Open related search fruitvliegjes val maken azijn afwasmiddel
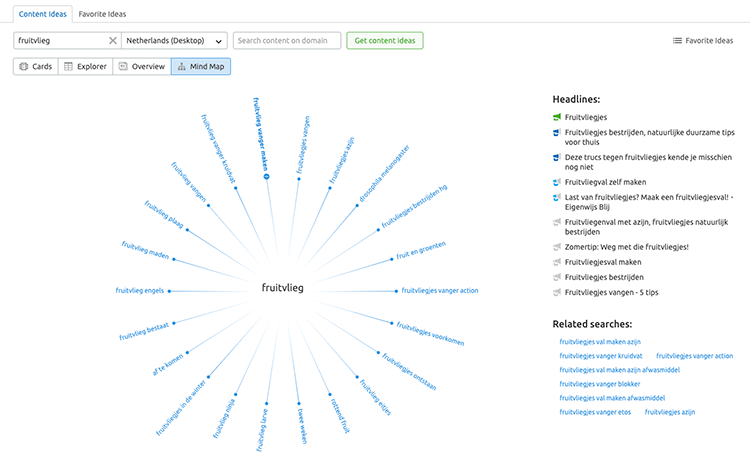This screenshot has width=750, height=462. click(x=619, y=370)
